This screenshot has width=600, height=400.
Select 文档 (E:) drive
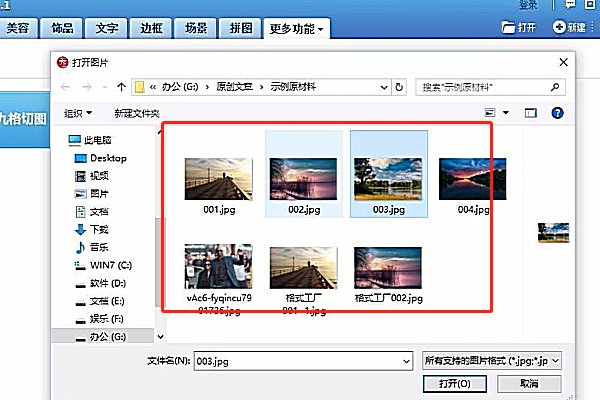click(x=99, y=301)
